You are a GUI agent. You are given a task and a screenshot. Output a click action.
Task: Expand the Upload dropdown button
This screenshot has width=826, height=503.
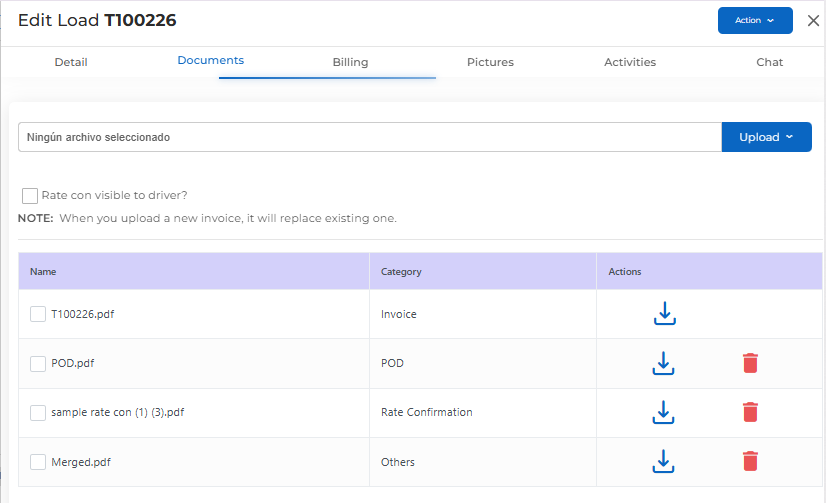click(766, 137)
